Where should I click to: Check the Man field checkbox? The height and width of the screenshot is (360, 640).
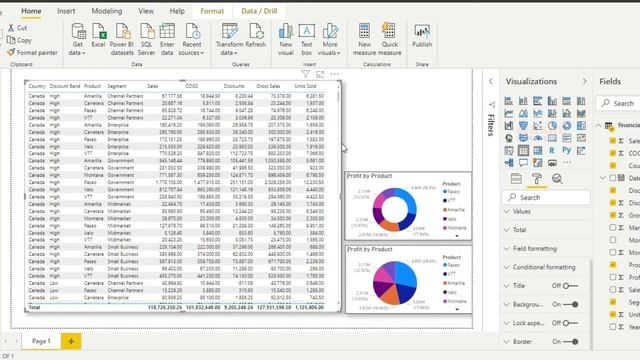(x=613, y=227)
